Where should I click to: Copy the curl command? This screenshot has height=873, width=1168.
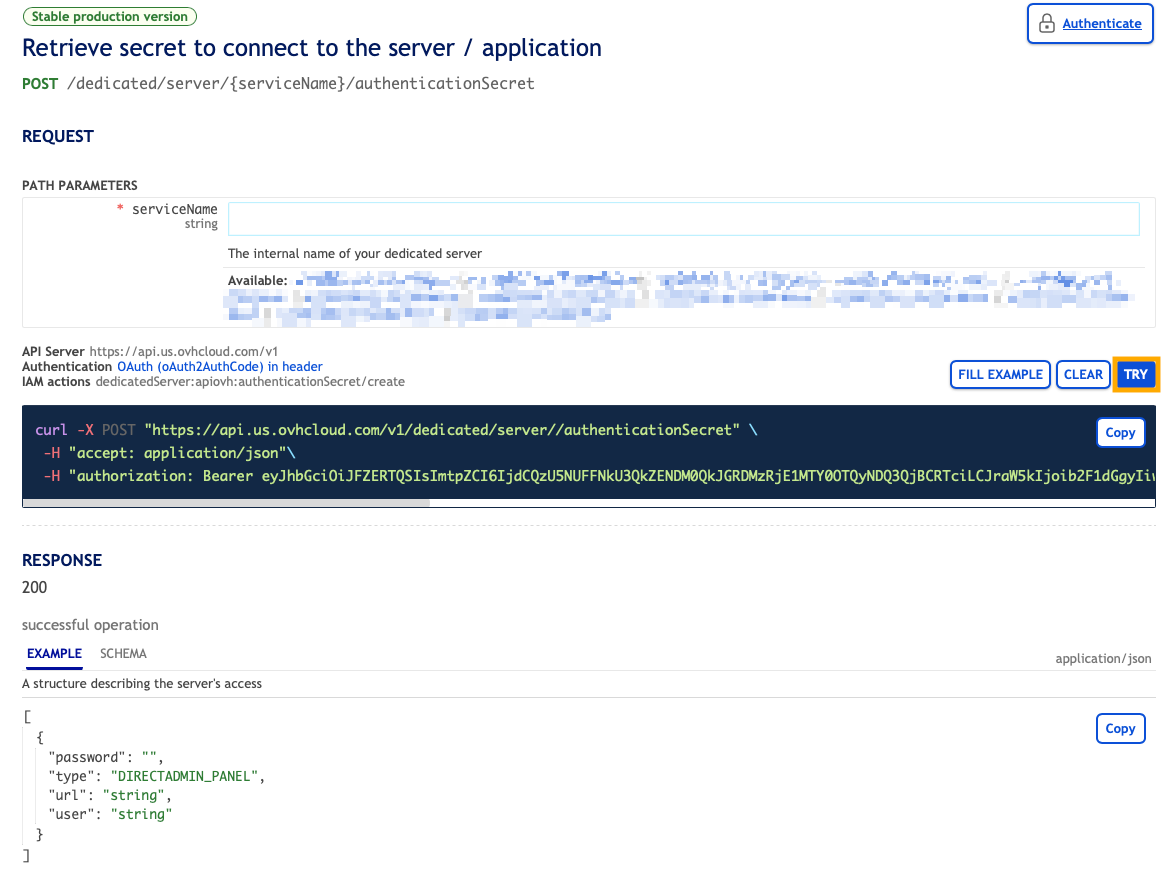pos(1120,433)
